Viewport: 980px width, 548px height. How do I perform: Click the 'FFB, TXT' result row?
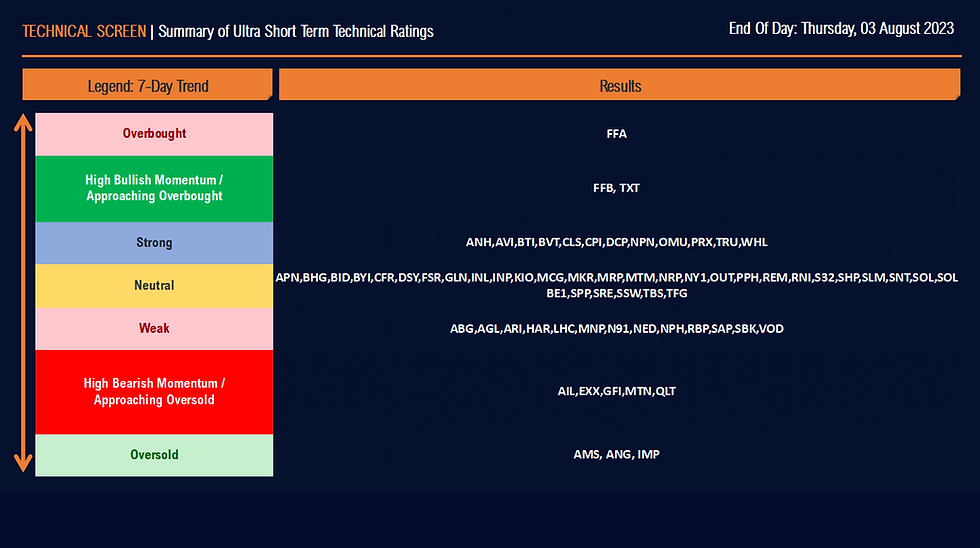click(x=616, y=188)
